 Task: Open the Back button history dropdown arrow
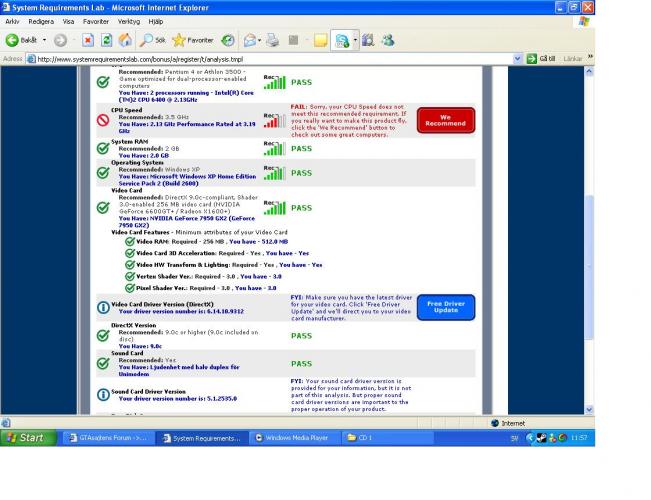(44, 40)
